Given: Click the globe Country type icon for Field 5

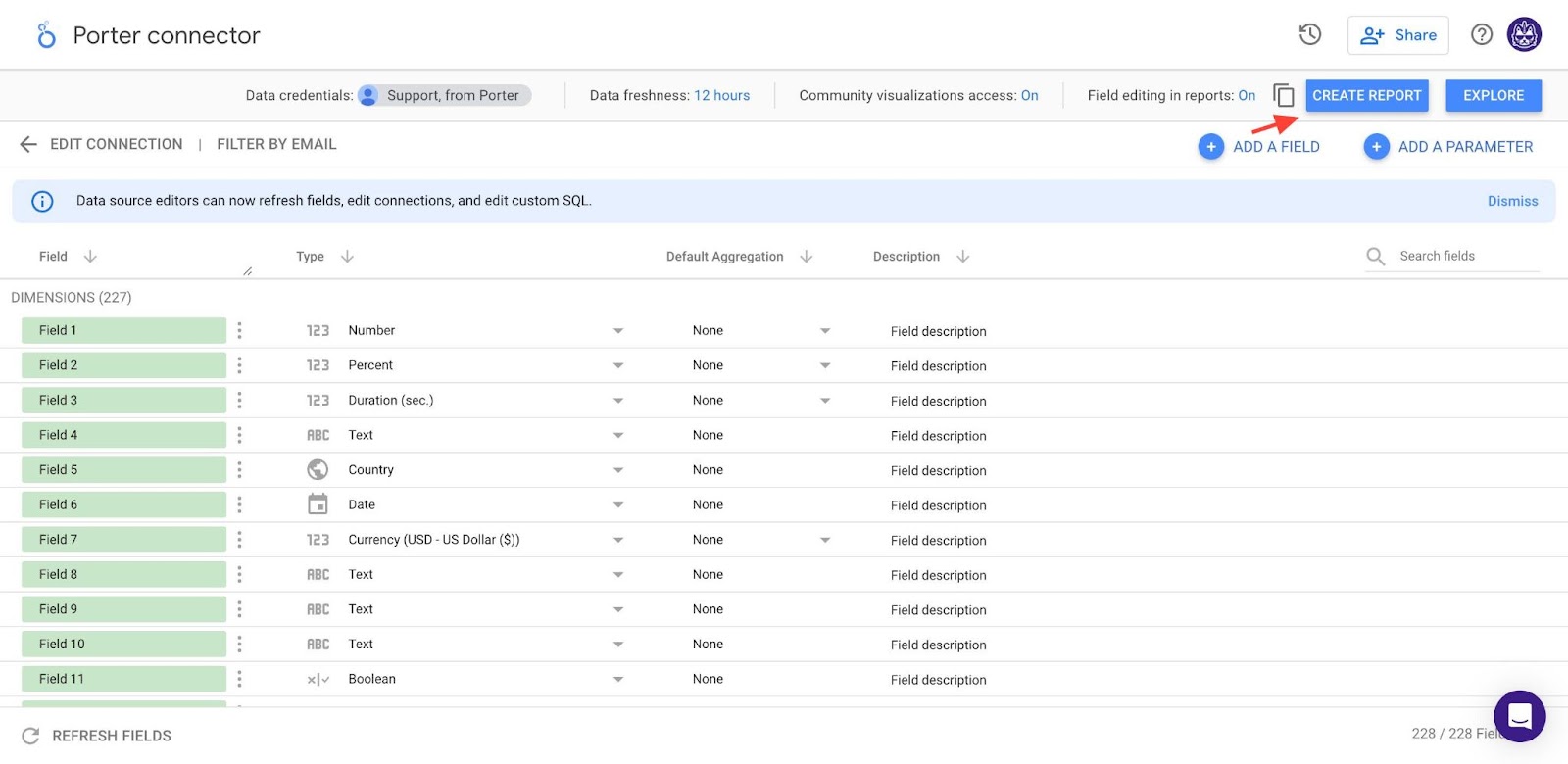Looking at the screenshot, I should [318, 469].
